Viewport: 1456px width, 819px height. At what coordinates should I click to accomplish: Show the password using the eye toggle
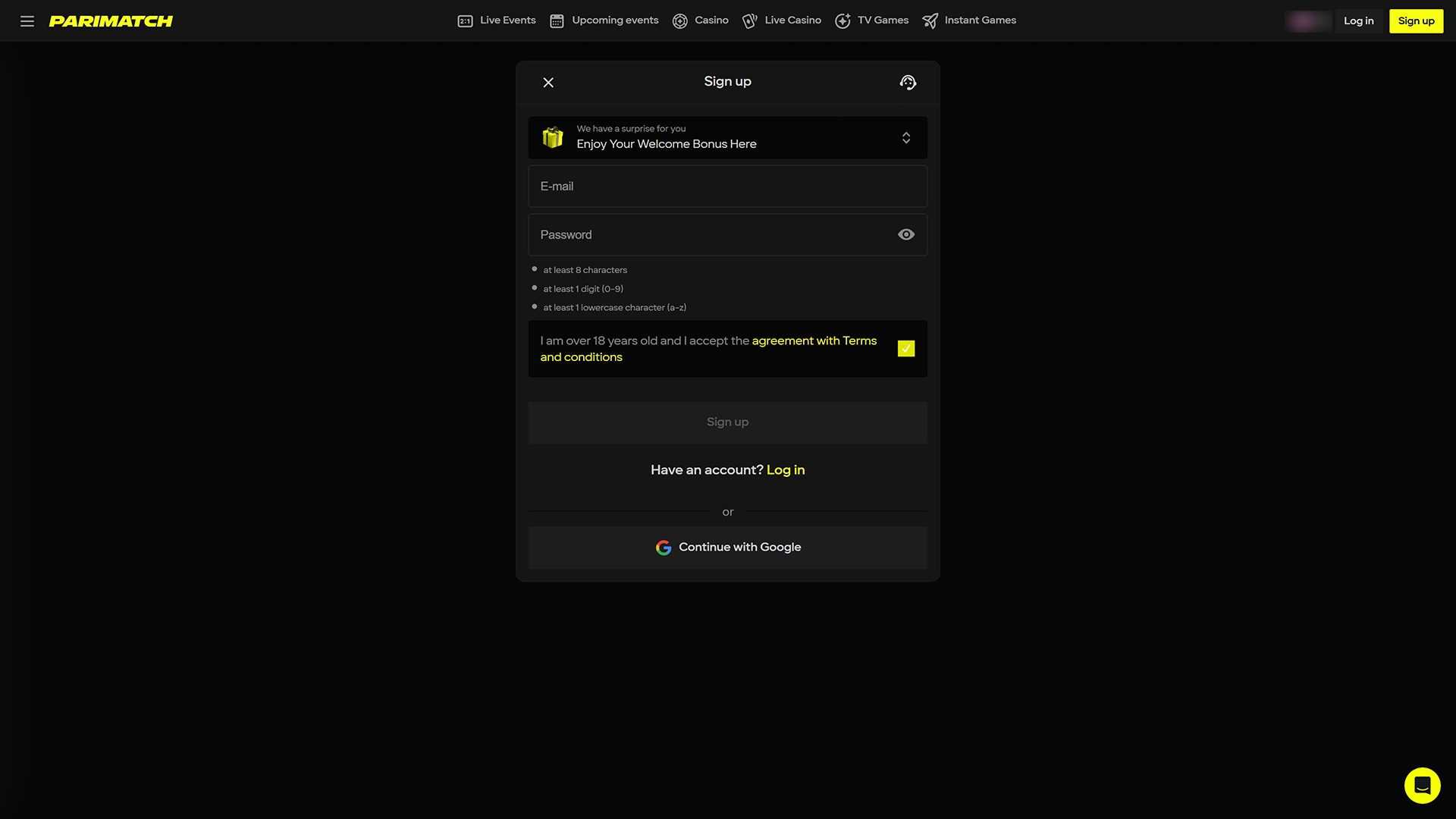click(906, 234)
